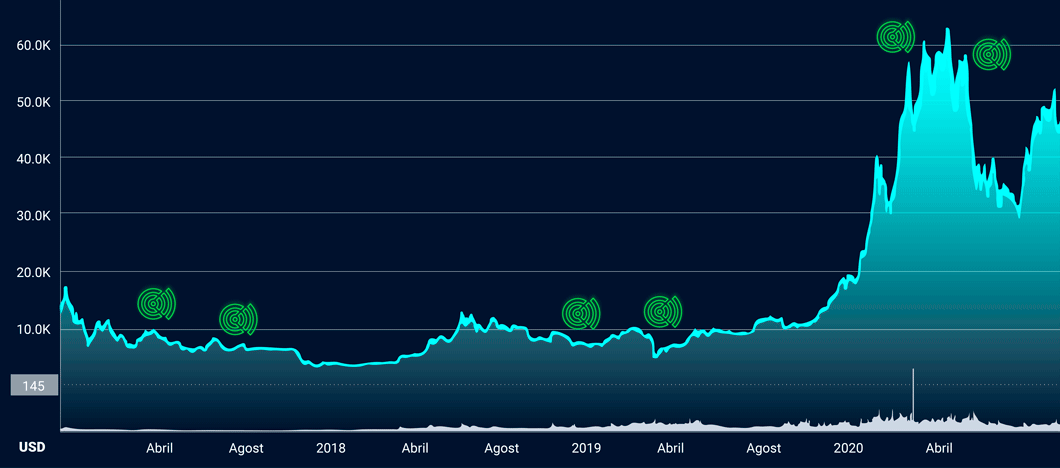
Task: Click the 10.0K price axis label
Action: 34,329
